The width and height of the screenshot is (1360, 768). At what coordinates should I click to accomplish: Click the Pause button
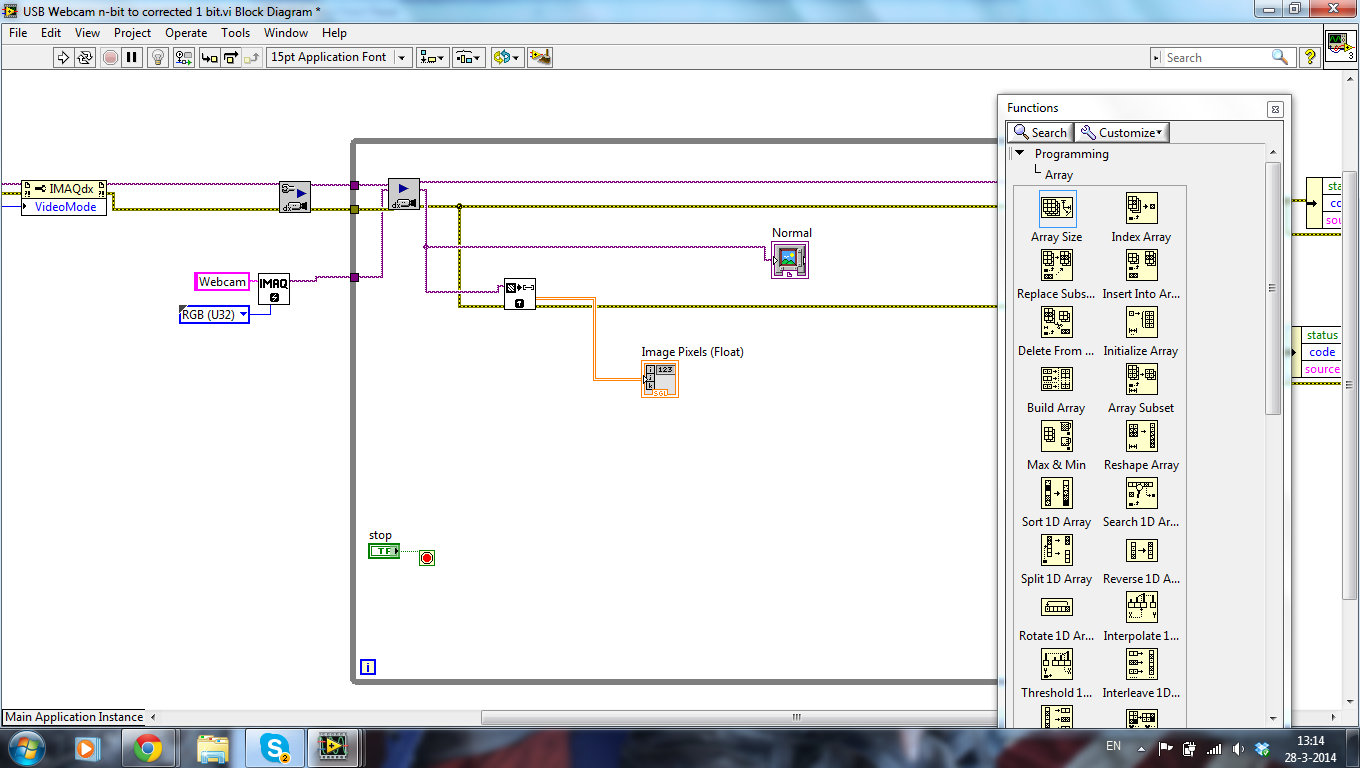point(132,57)
